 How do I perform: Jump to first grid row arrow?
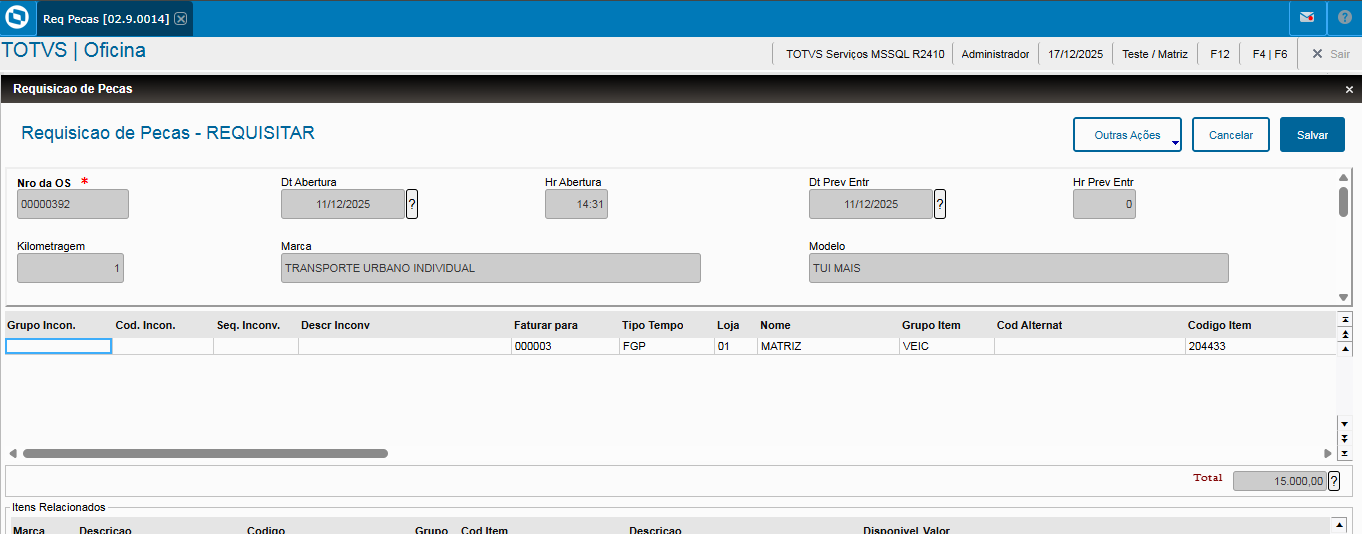1345,319
